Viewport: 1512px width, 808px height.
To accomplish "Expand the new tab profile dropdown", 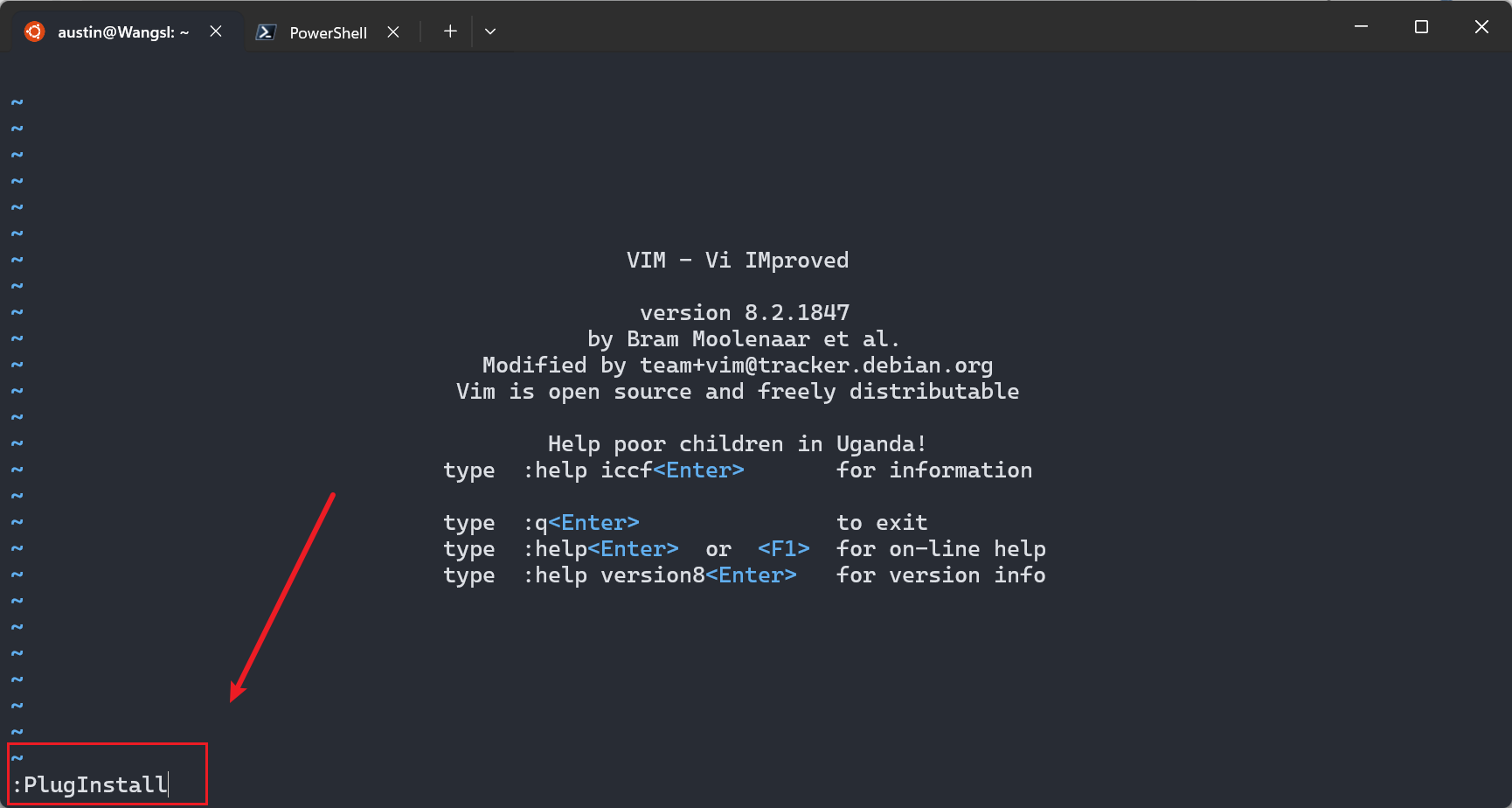I will (x=490, y=31).
